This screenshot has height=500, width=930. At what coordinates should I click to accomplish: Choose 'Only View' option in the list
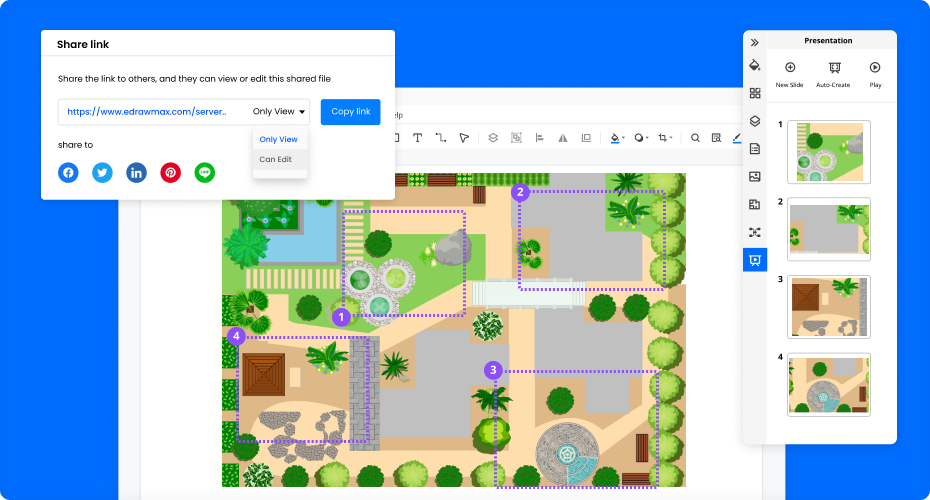pyautogui.click(x=278, y=139)
